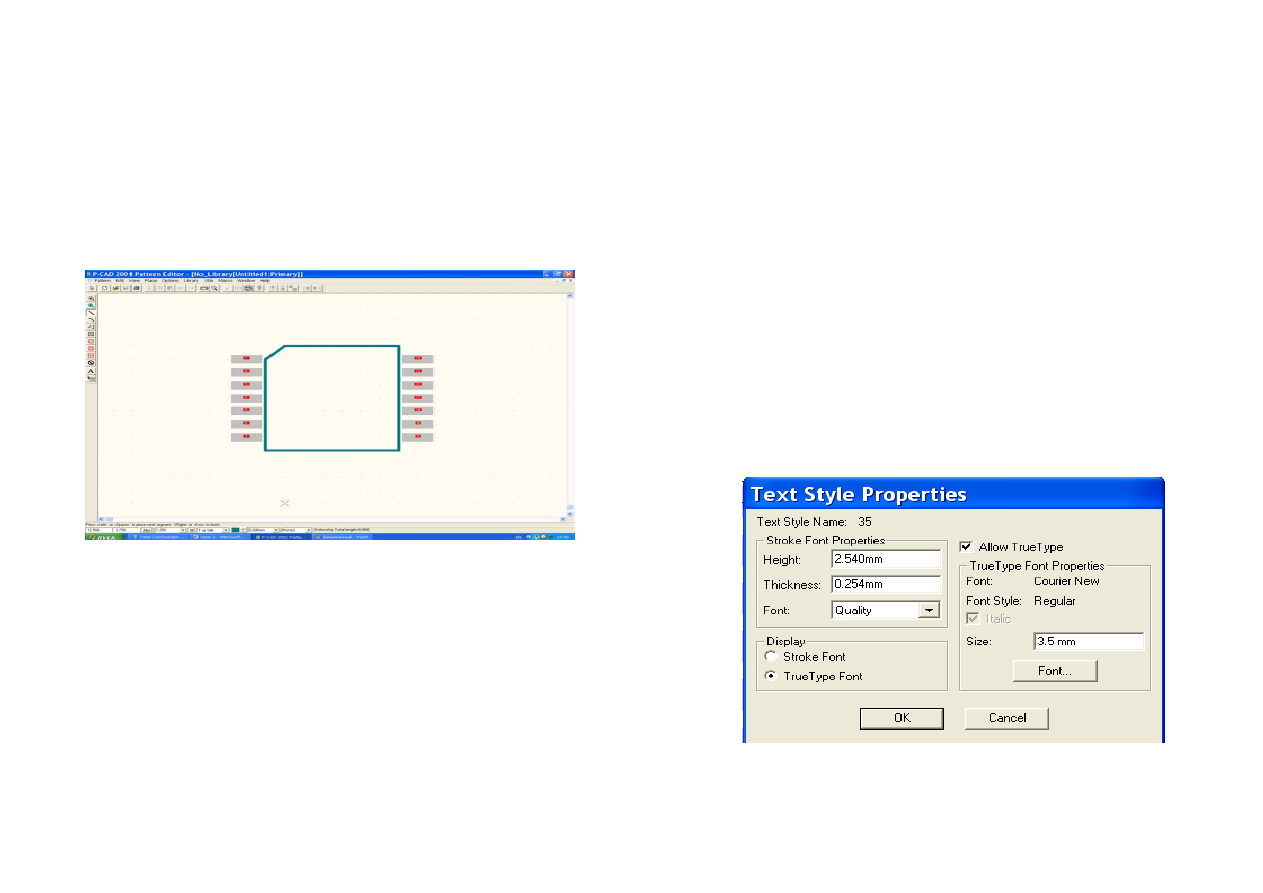Select the TrueType Font display option
Image resolution: width=1263 pixels, height=893 pixels.
770,676
